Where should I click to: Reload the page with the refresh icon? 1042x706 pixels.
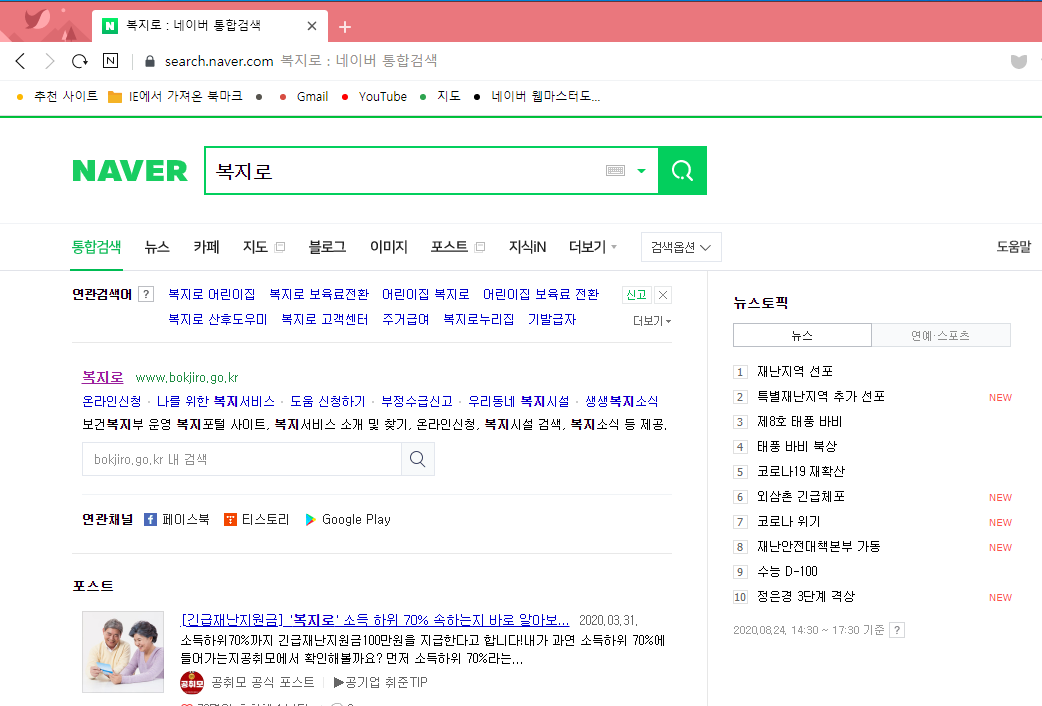80,61
